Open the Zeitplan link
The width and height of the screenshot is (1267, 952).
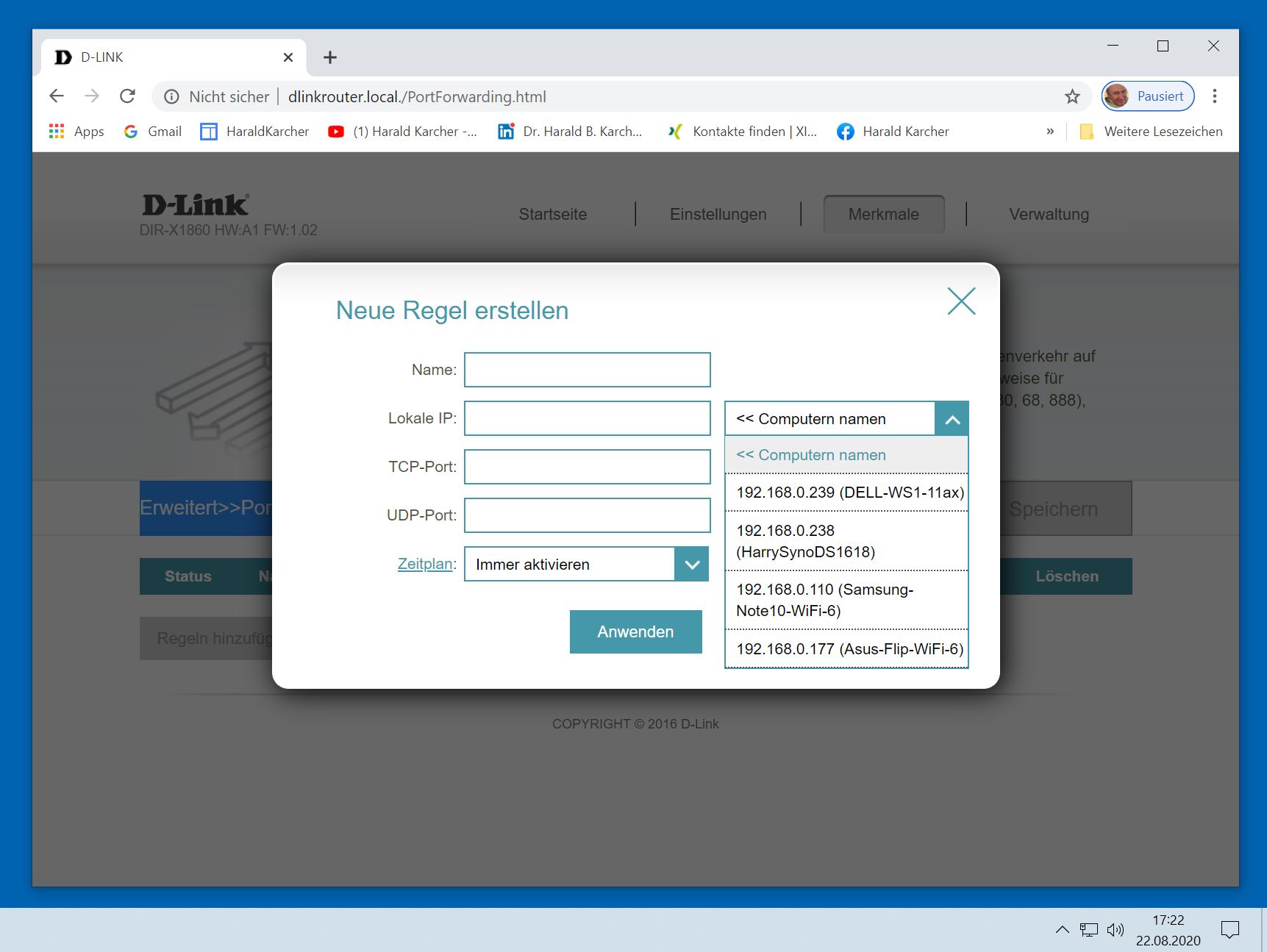[424, 564]
